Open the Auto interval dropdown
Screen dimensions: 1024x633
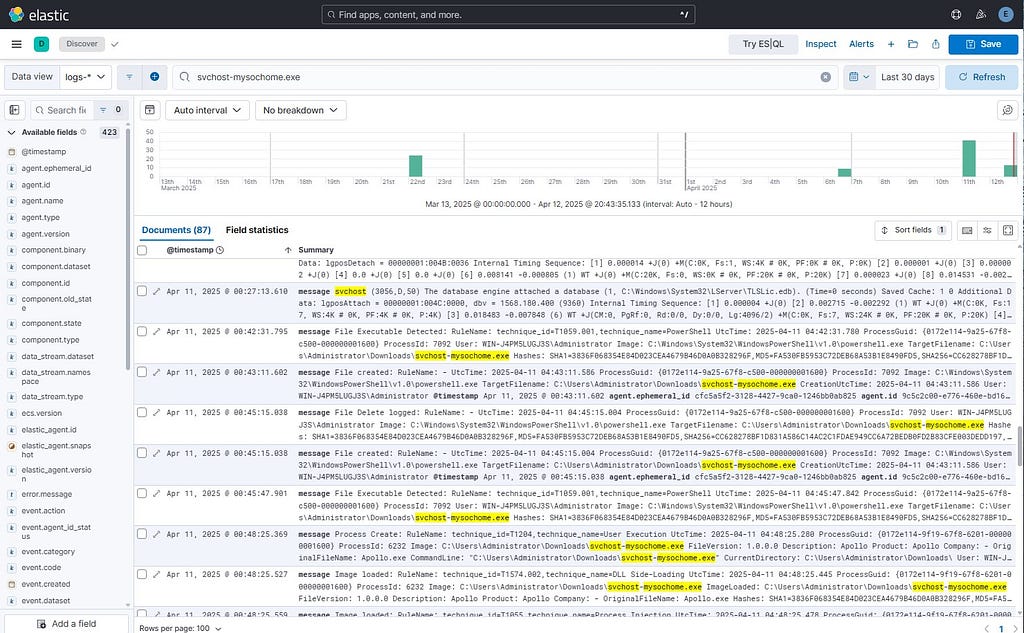207,110
